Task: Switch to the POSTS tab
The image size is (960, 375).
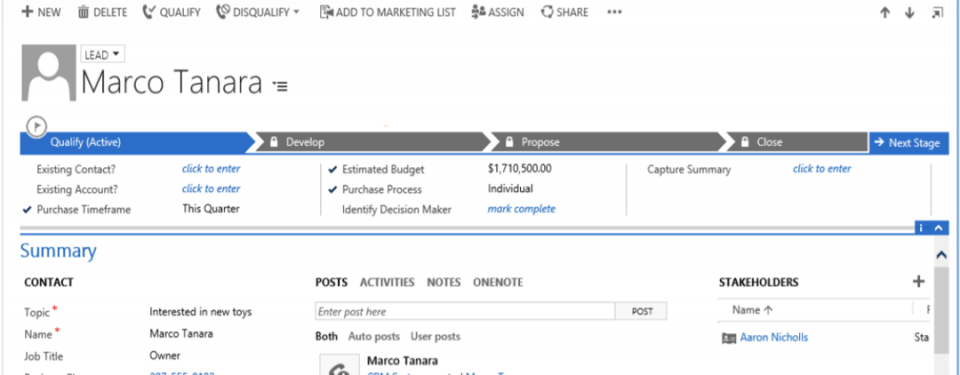Action: [331, 282]
